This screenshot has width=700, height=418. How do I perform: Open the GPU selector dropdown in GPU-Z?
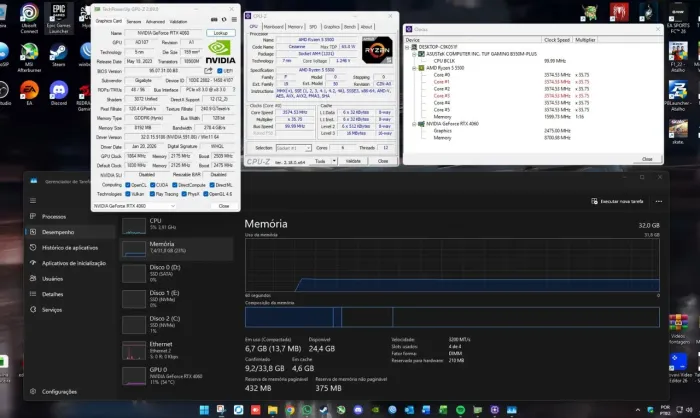(134, 206)
